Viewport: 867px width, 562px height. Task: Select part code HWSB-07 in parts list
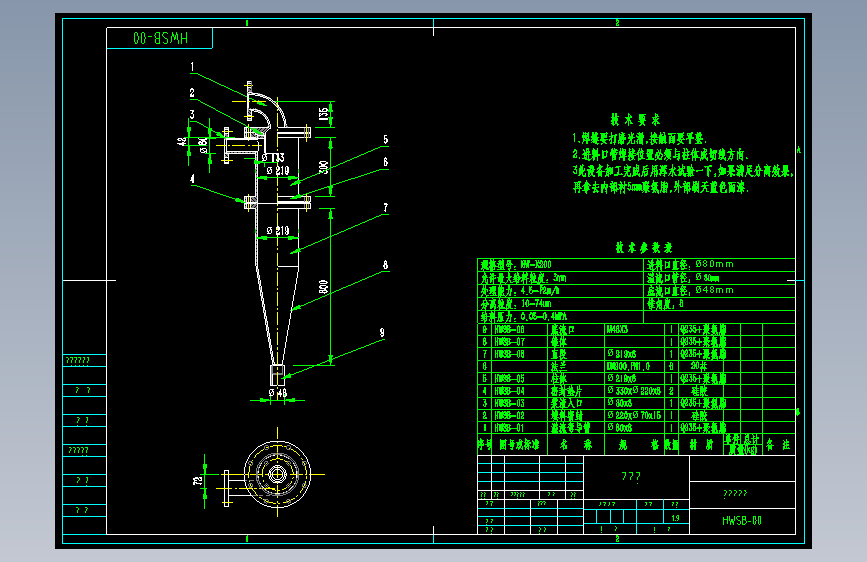[x=509, y=342]
